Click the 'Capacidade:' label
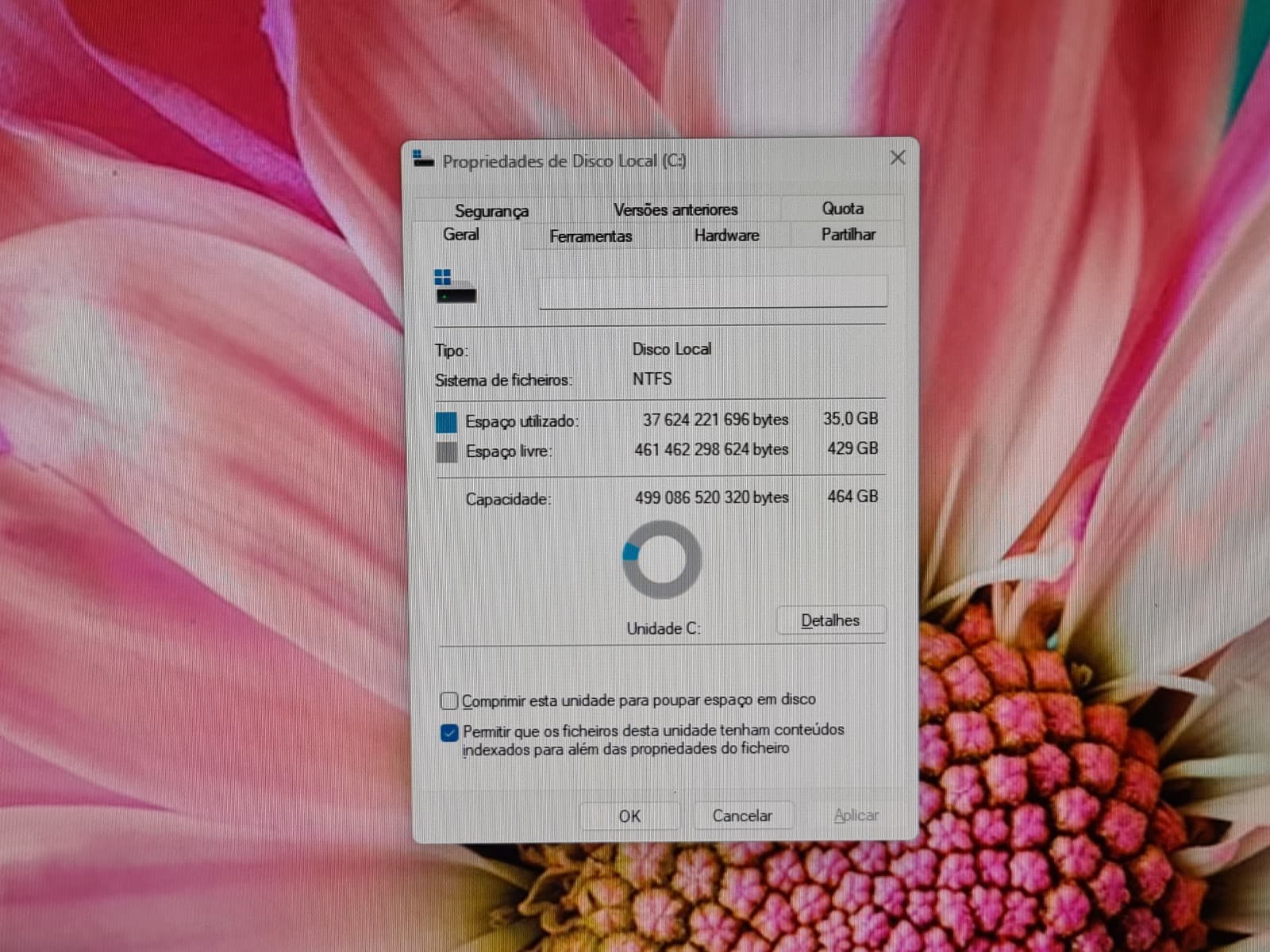Viewport: 1270px width, 952px height. pos(508,499)
